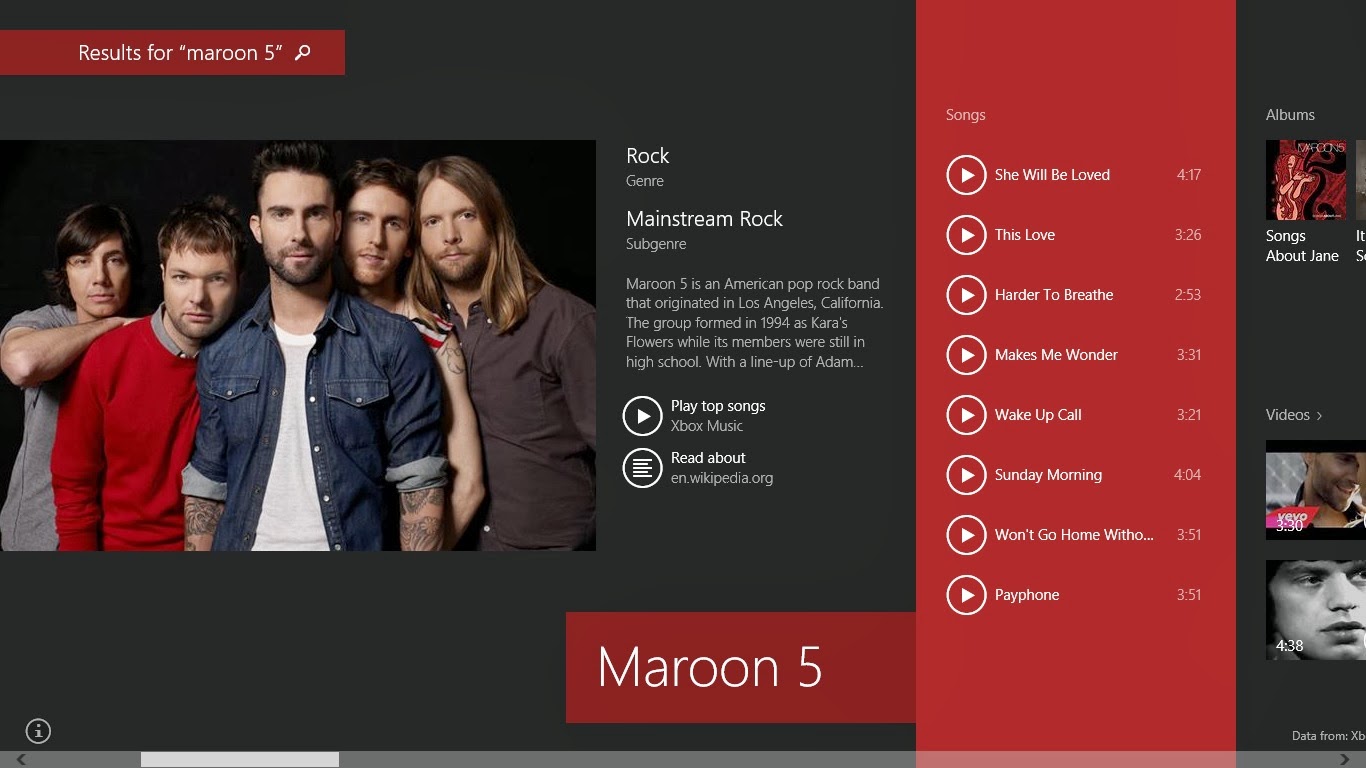Click the Songs About Jane album title

(x=1302, y=246)
